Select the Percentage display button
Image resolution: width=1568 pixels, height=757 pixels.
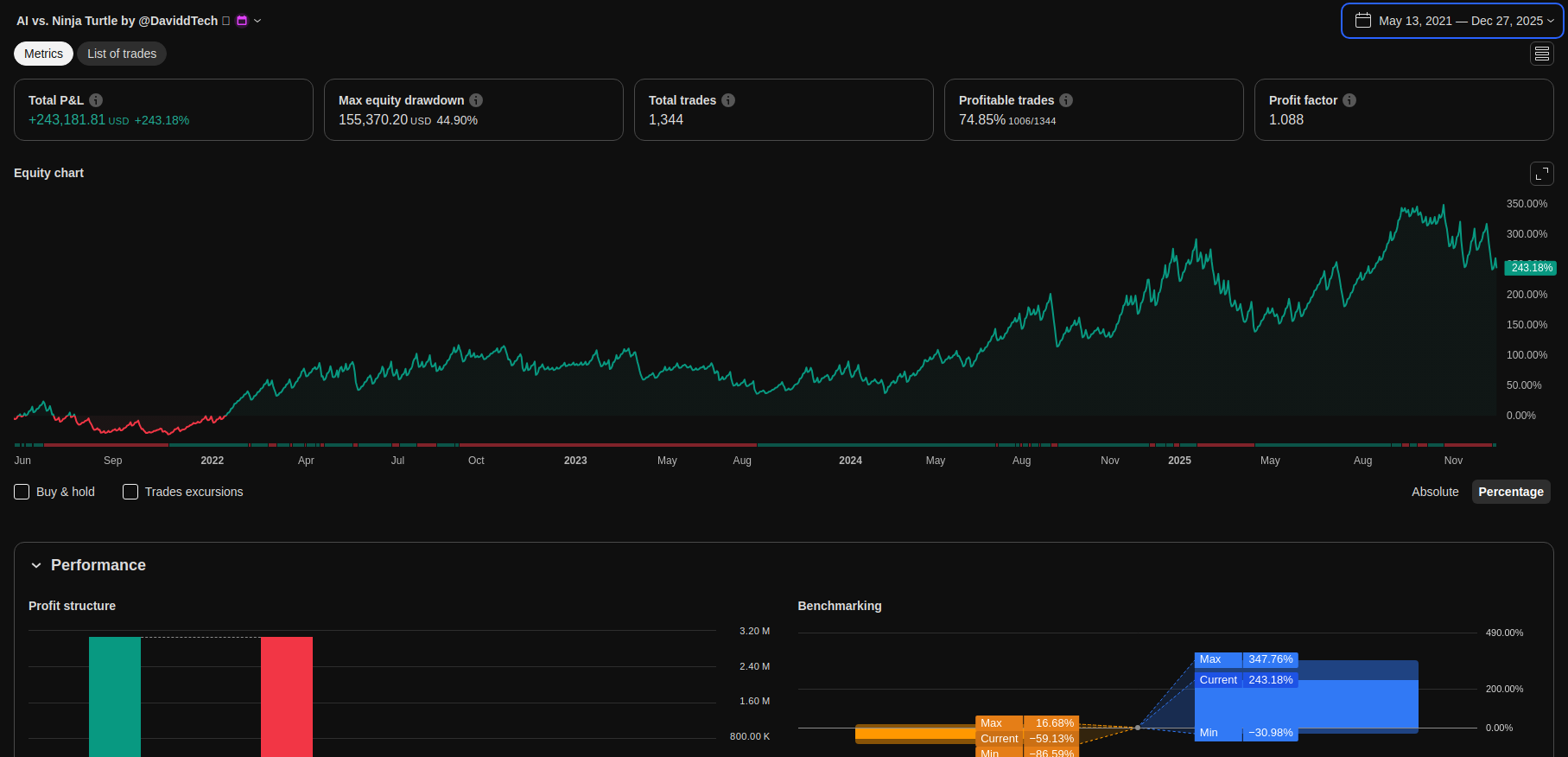pos(1510,492)
